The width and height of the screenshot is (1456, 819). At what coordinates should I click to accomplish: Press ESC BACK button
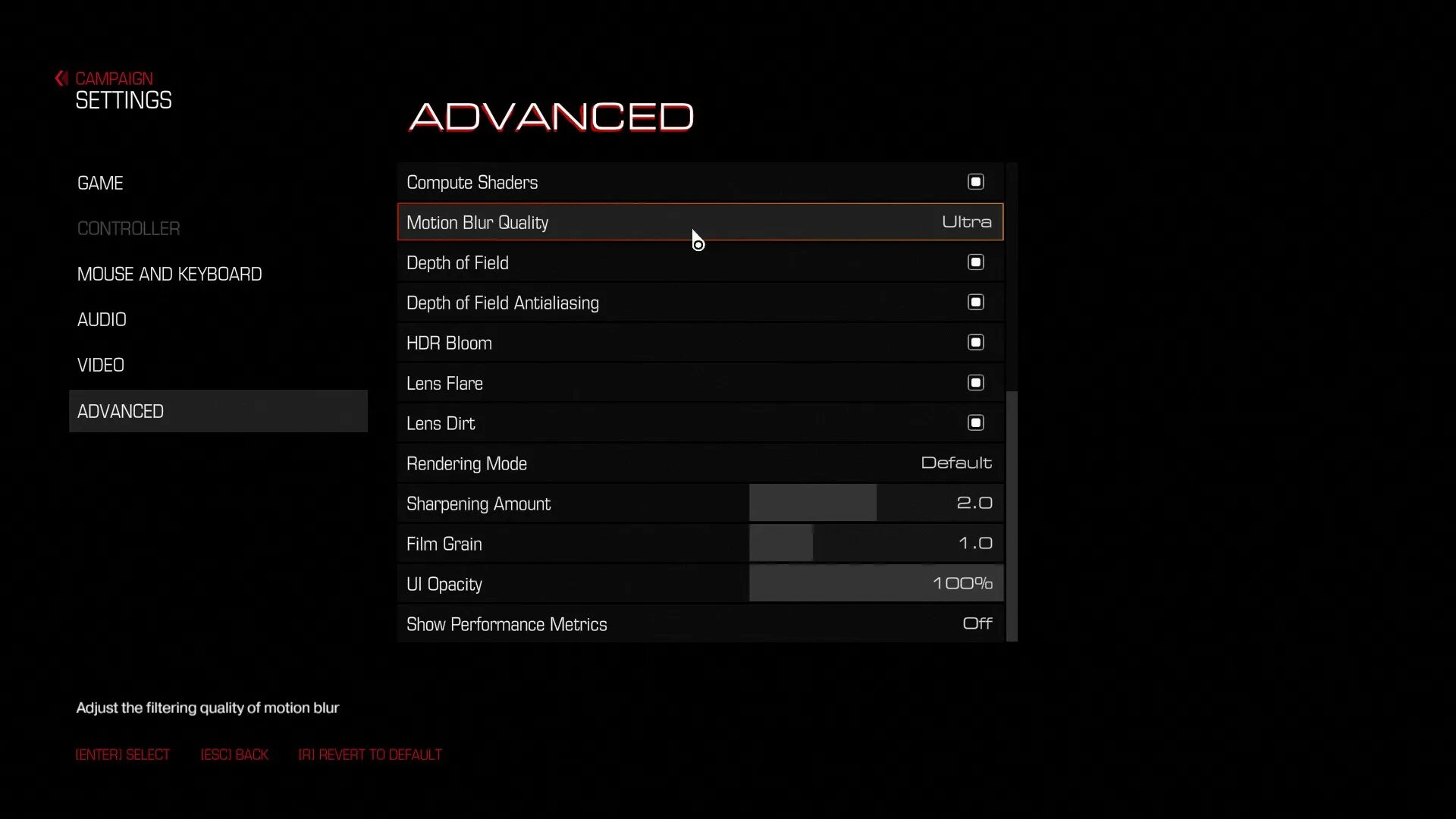click(234, 754)
